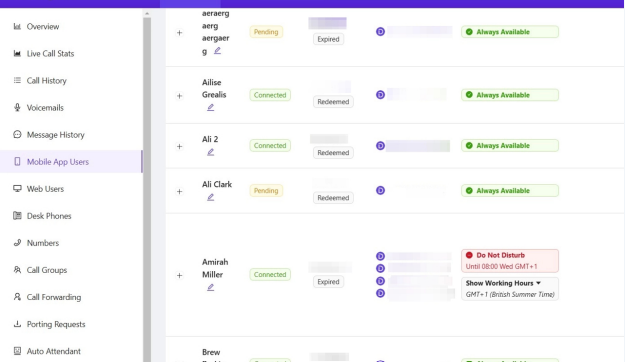The image size is (625, 362).
Task: Click Pending status of Ali Clark
Action: [266, 191]
